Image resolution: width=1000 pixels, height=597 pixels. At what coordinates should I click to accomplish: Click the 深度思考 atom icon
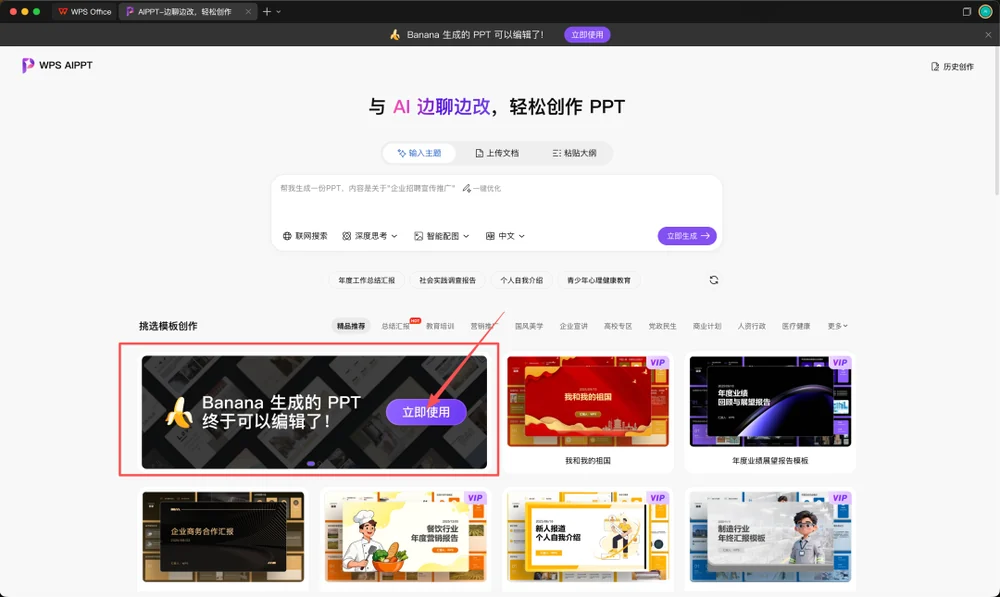346,236
